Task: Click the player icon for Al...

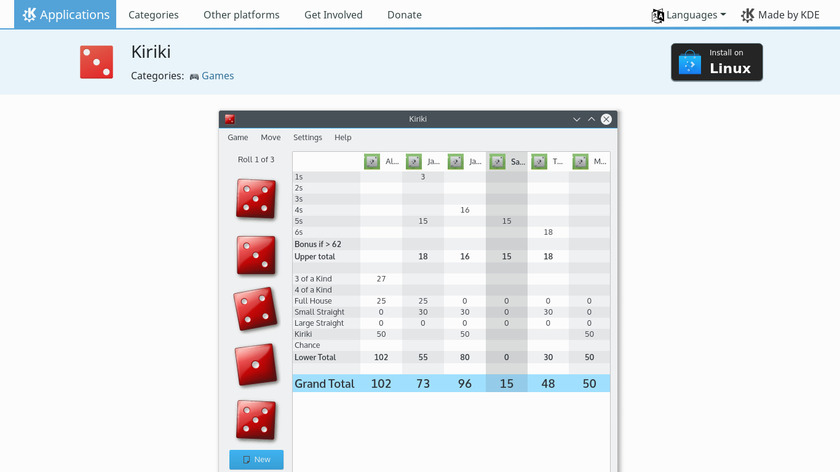Action: pos(372,161)
